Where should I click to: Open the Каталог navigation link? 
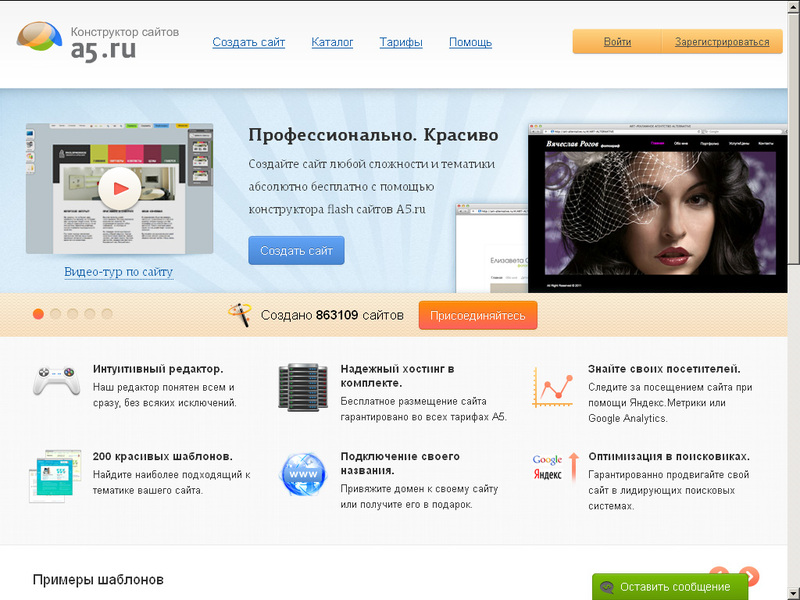pyautogui.click(x=332, y=42)
